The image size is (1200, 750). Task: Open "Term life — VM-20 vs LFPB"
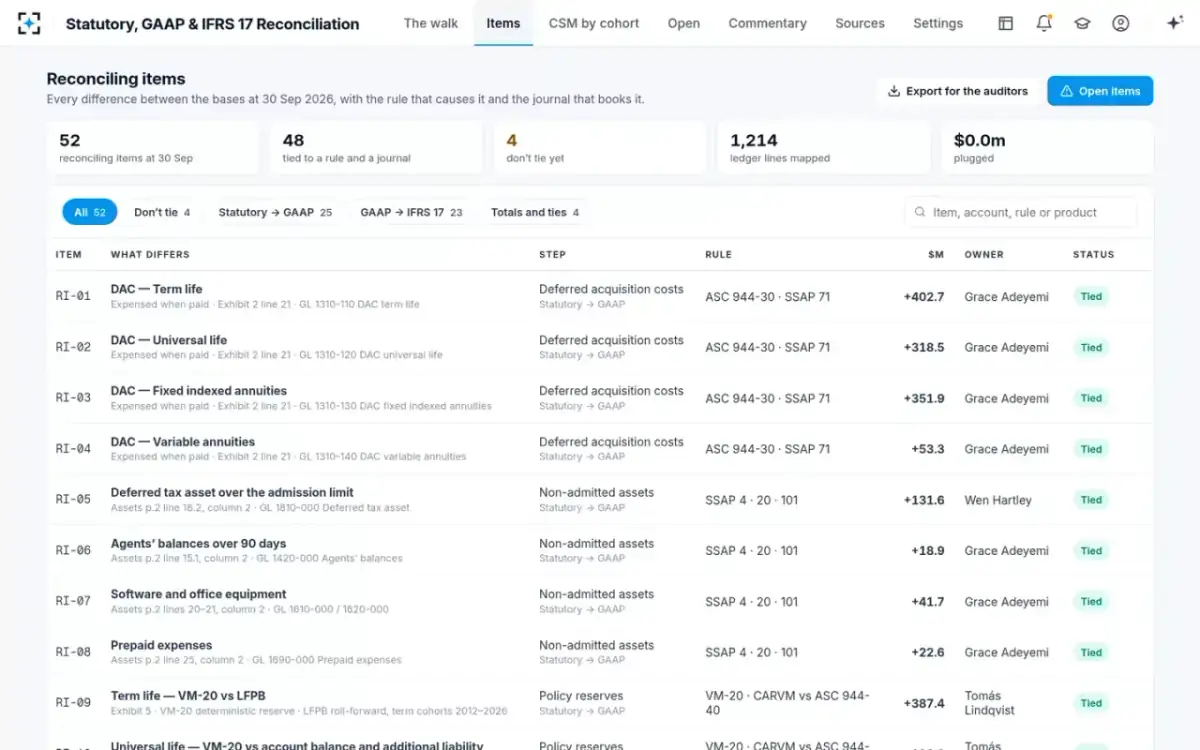pyautogui.click(x=188, y=696)
